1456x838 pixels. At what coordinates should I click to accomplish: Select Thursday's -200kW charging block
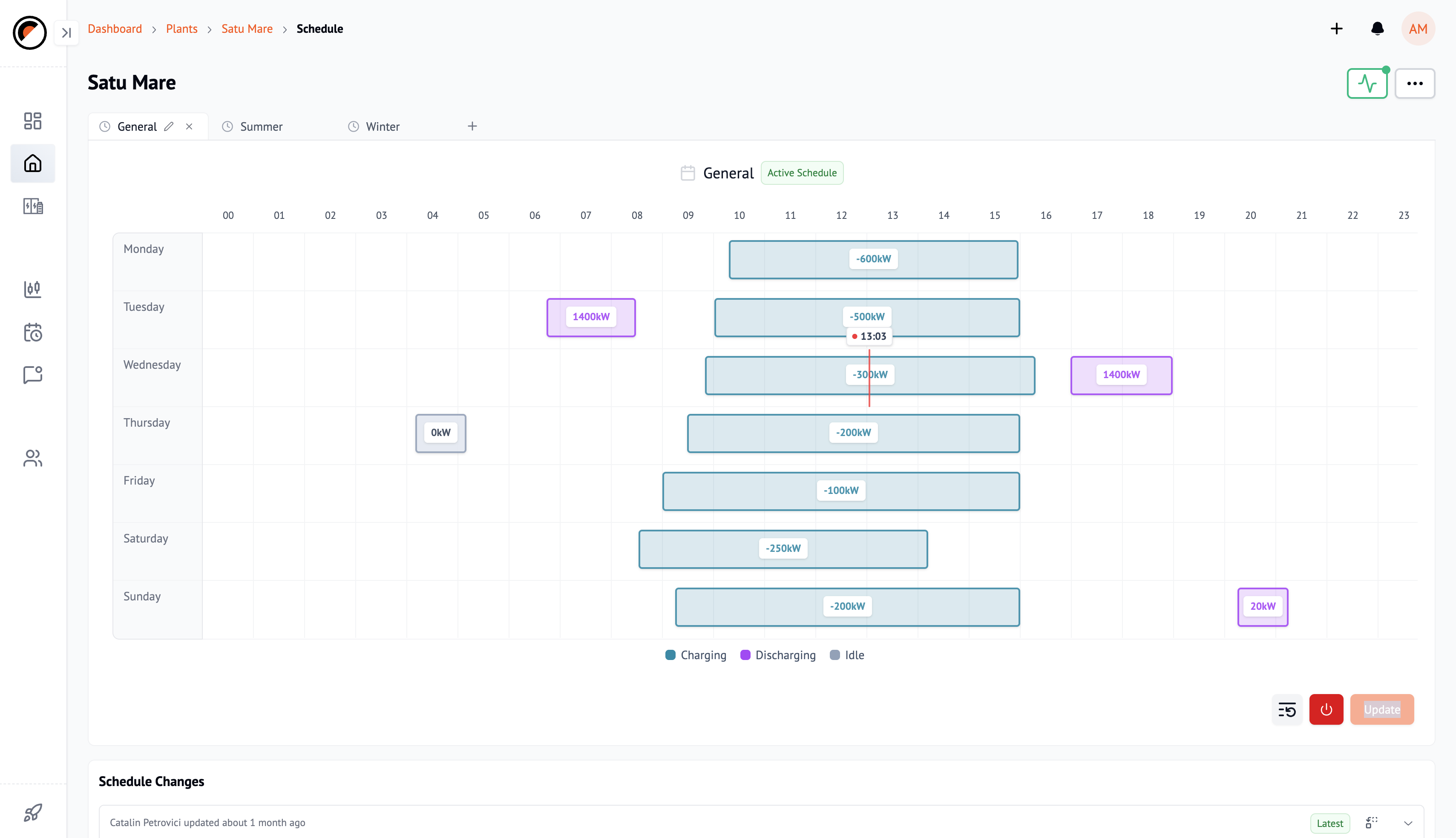[x=853, y=433]
